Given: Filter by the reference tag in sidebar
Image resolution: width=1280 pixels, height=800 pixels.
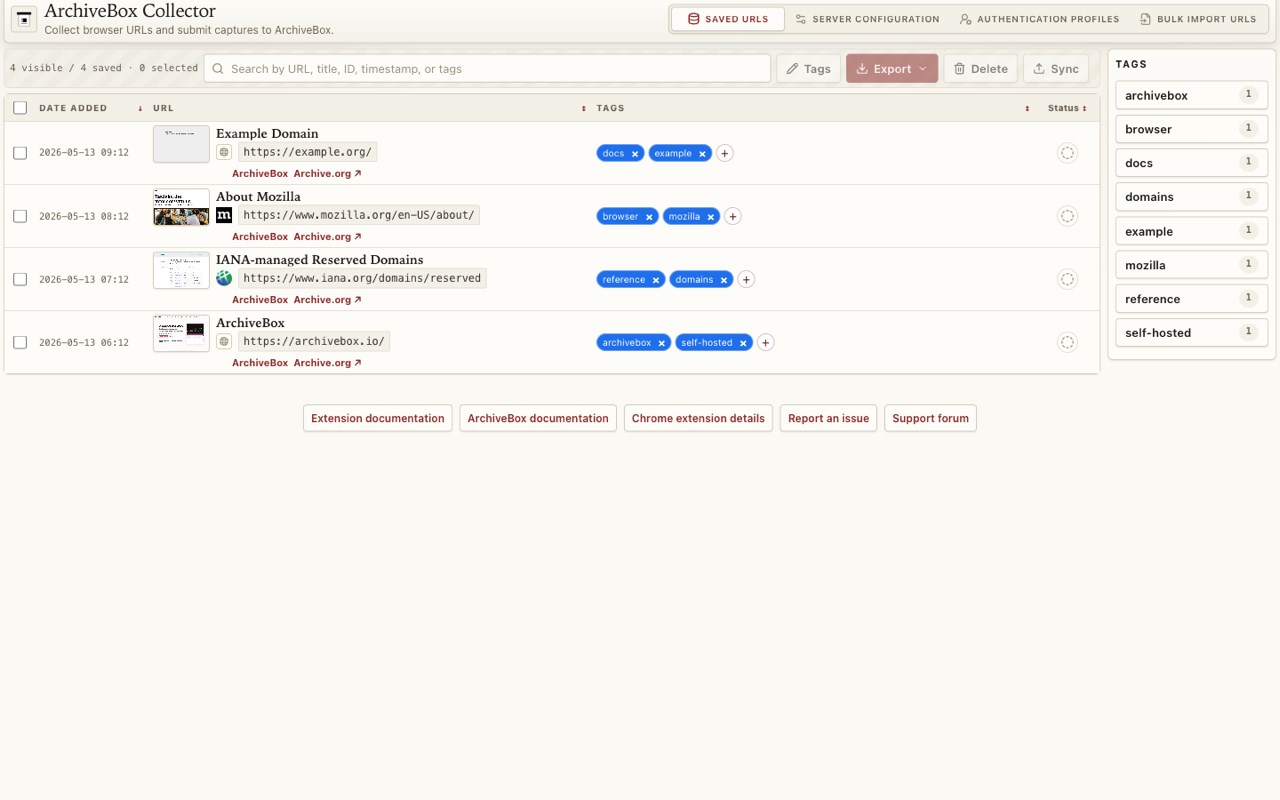Looking at the screenshot, I should pos(1192,299).
